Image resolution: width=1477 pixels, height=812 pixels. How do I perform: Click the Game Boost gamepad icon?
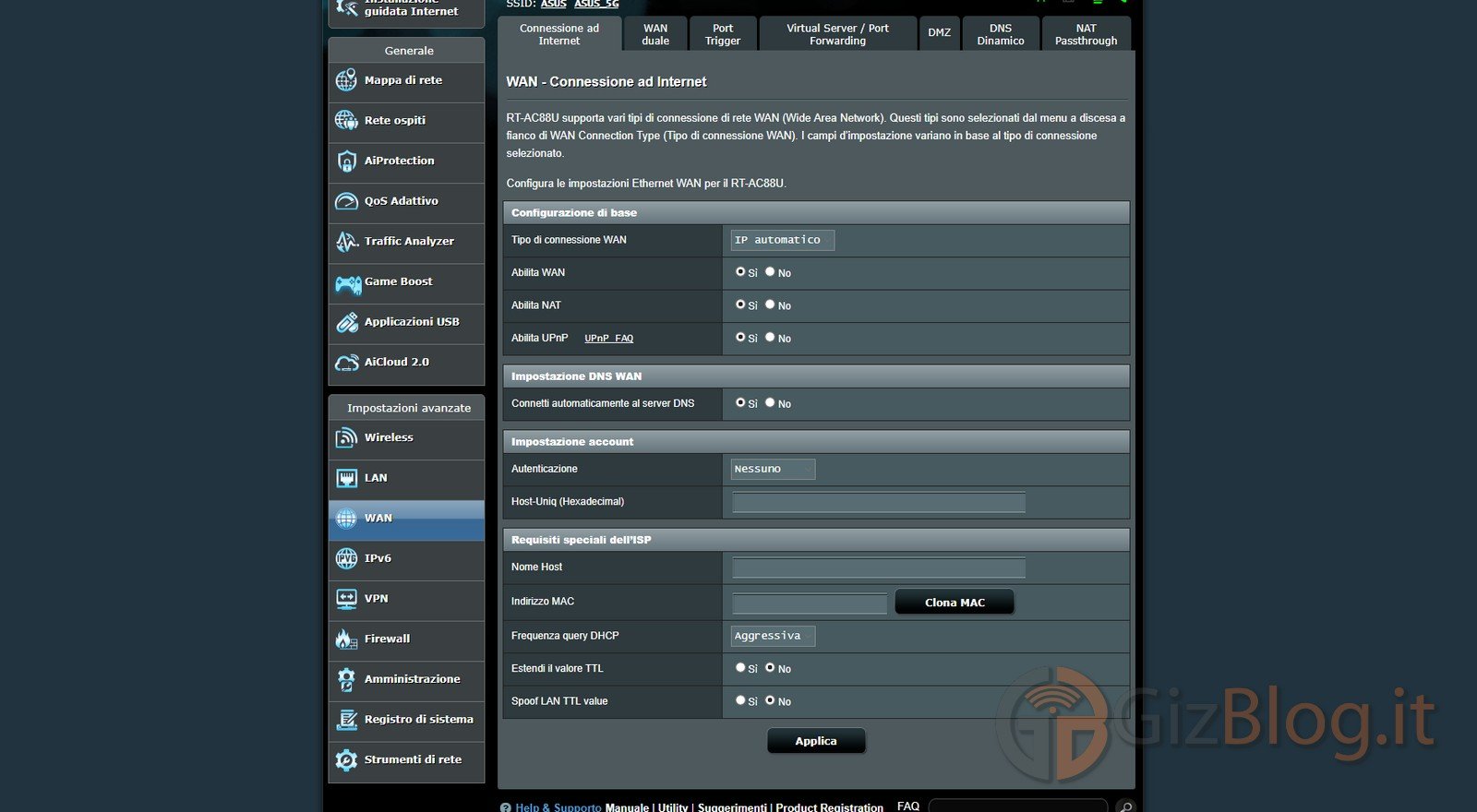click(x=347, y=283)
